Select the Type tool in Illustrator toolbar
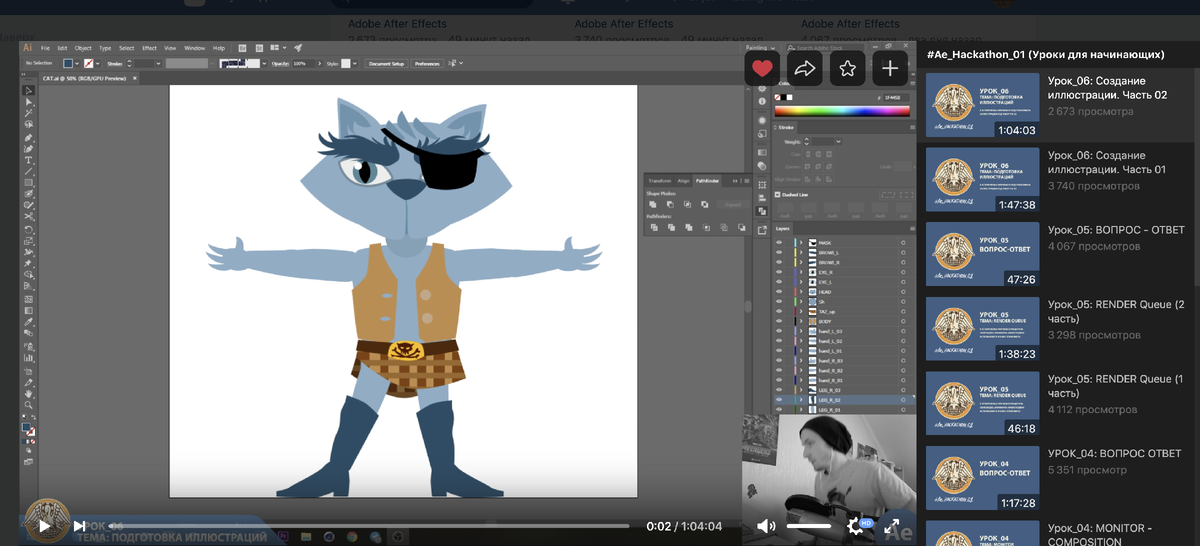 [x=29, y=160]
